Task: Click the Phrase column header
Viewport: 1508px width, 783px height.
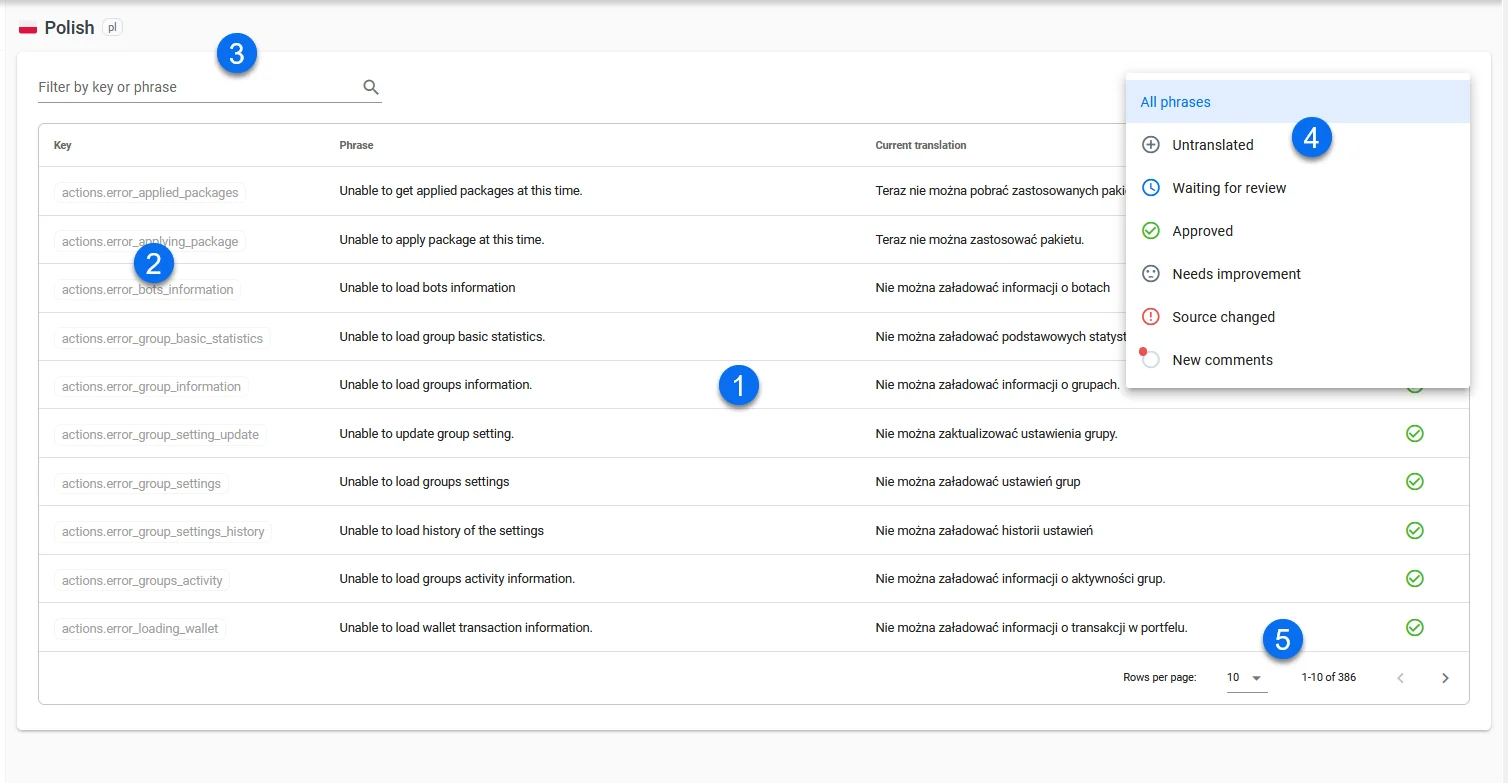Action: click(x=356, y=145)
